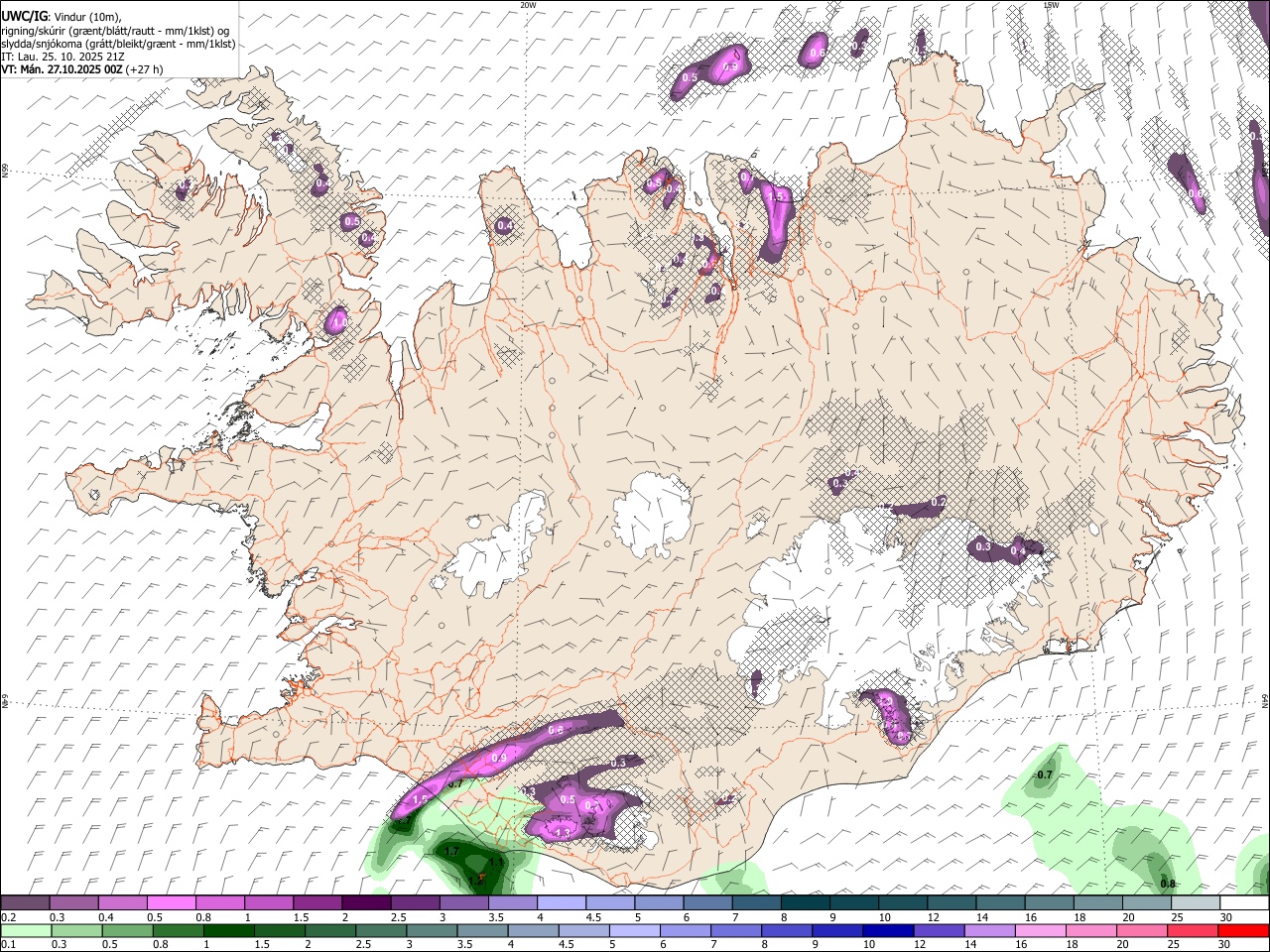This screenshot has width=1270, height=952.
Task: Click the round white Hofsjökull glacier in central Iceland
Action: tap(651, 515)
